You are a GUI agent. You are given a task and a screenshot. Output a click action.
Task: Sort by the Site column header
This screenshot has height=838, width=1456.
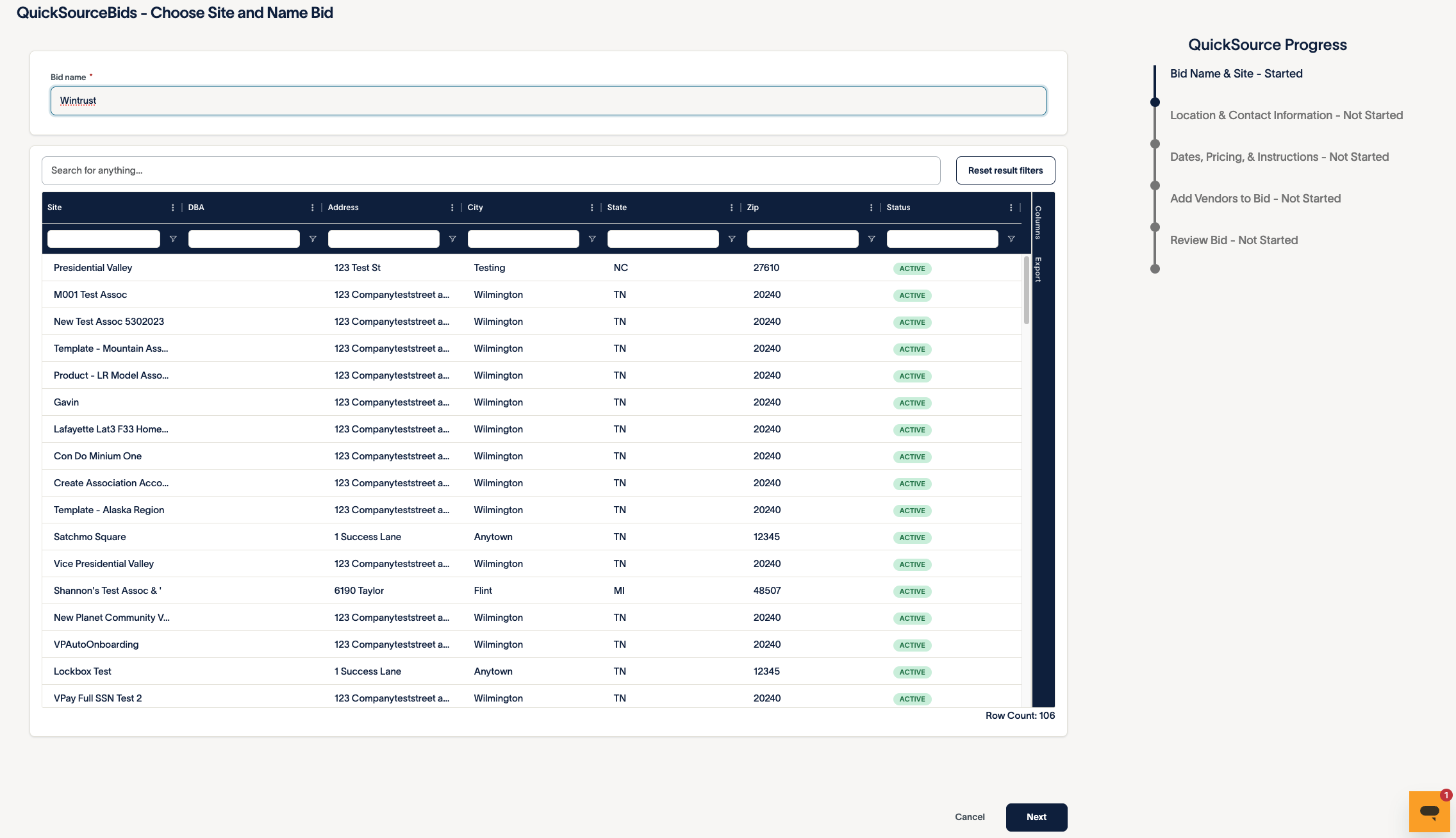54,208
